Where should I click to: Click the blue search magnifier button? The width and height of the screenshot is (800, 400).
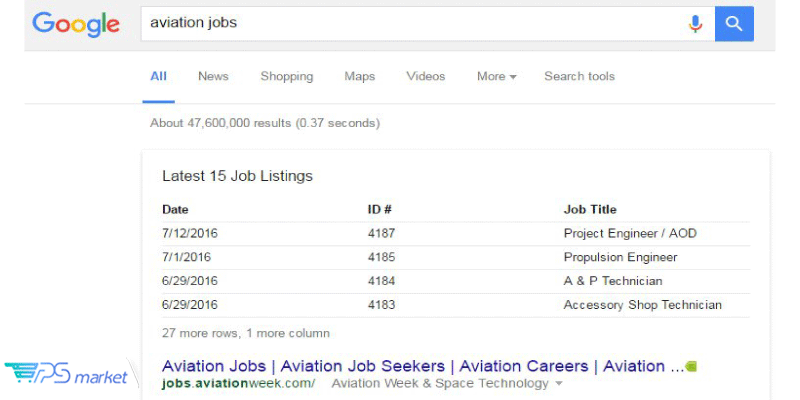(x=734, y=23)
